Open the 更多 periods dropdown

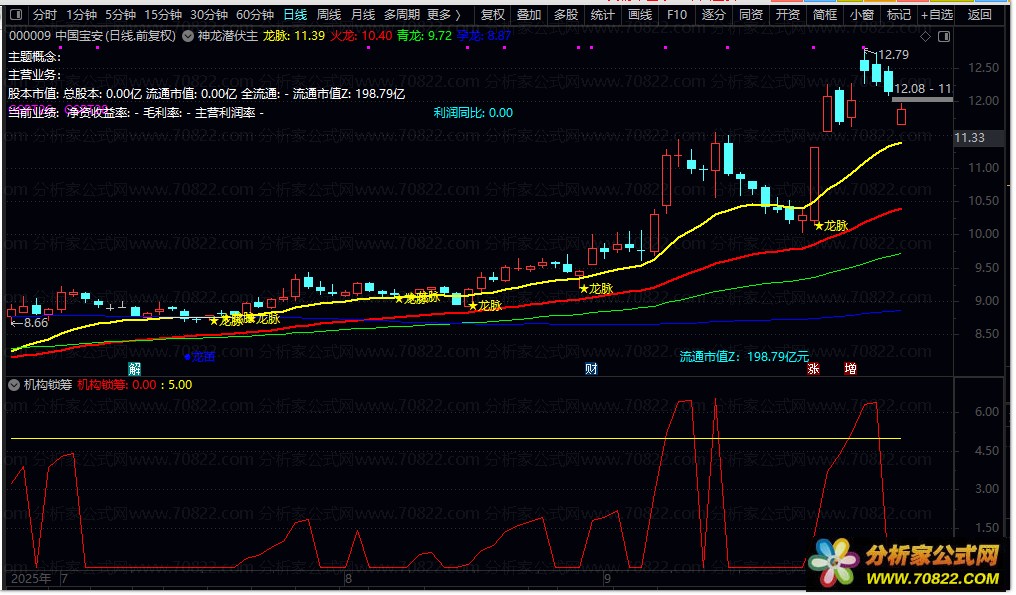(444, 15)
